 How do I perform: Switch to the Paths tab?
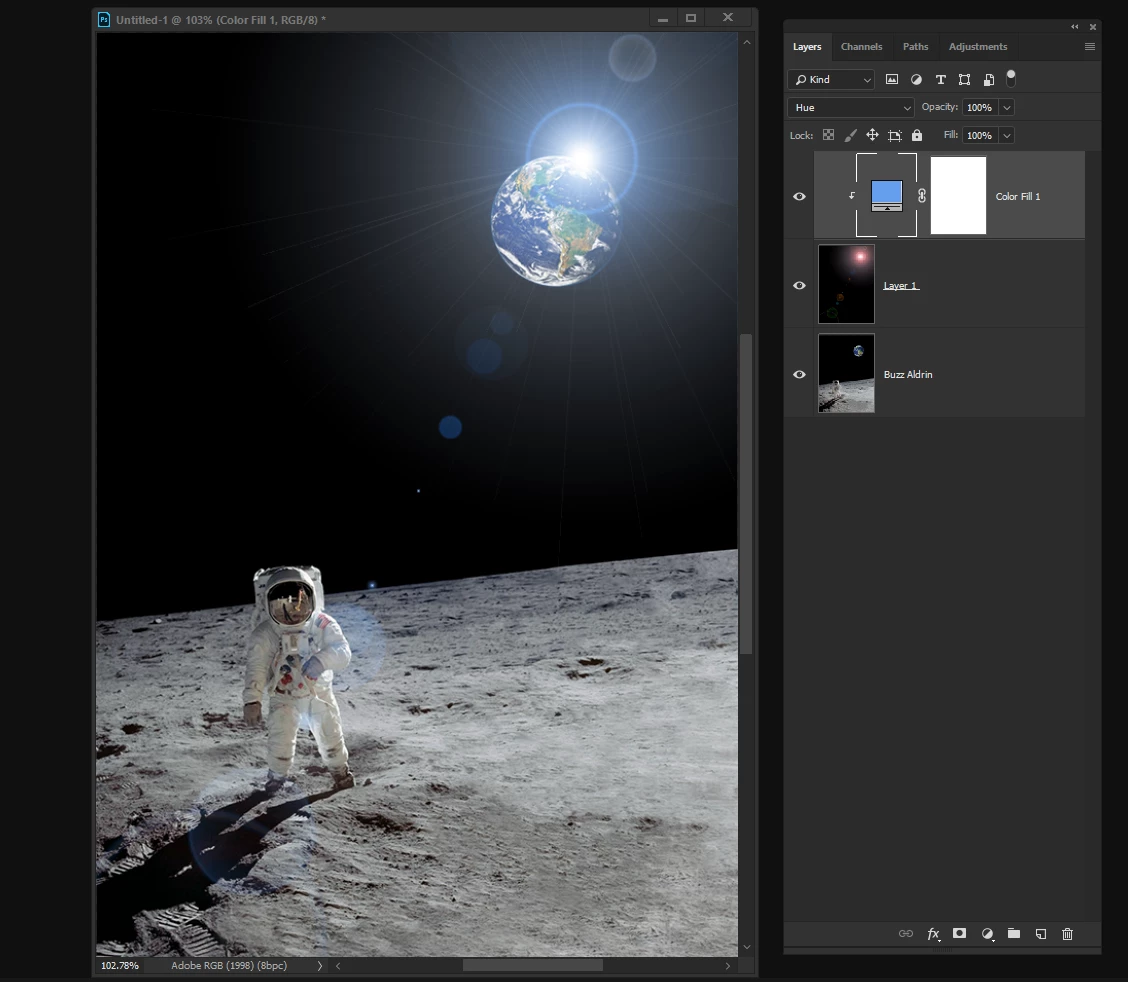pos(916,47)
